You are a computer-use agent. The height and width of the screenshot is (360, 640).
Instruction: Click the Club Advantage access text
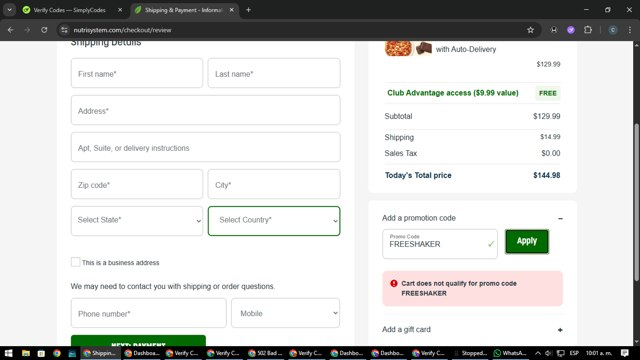tap(453, 93)
